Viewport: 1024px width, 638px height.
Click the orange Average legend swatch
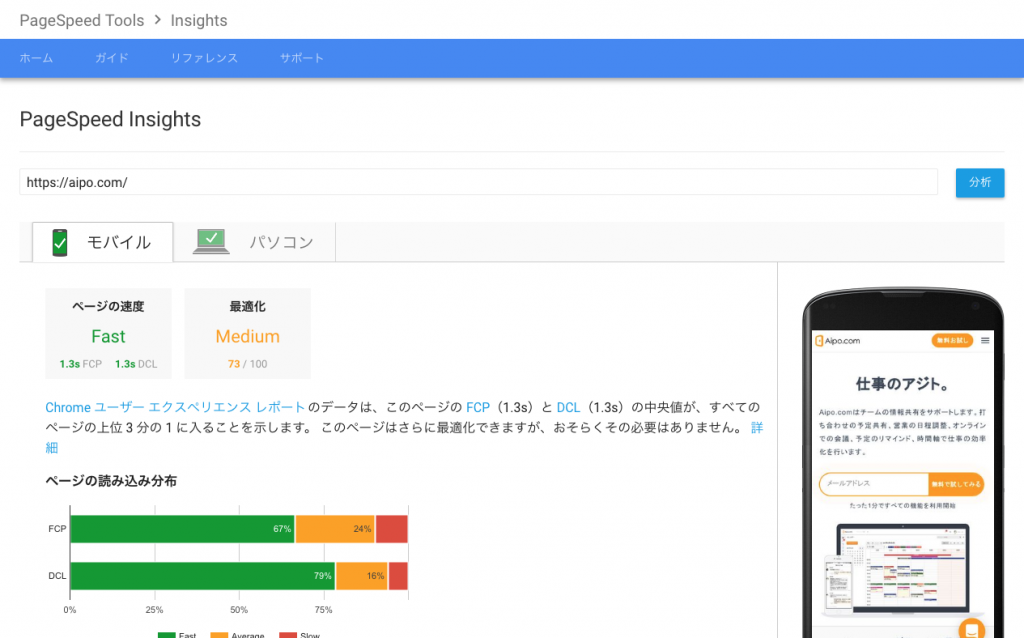click(219, 635)
